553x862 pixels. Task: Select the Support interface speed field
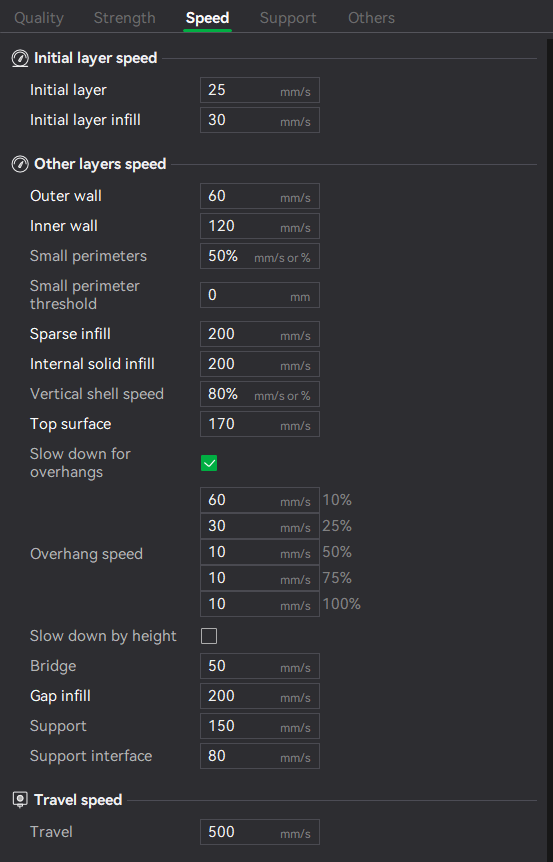[x=259, y=756]
